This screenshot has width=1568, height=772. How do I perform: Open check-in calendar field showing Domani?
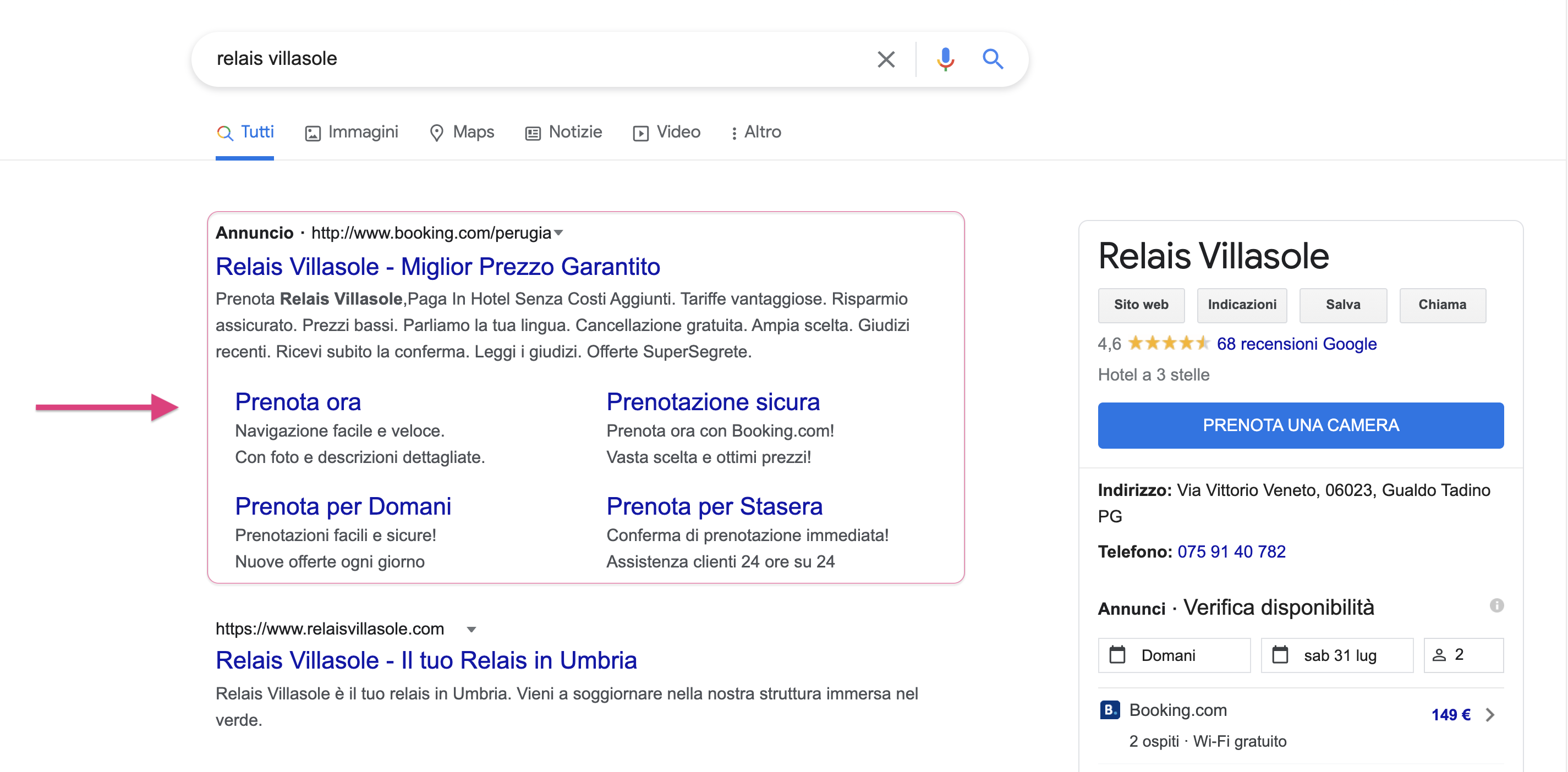click(x=1174, y=655)
